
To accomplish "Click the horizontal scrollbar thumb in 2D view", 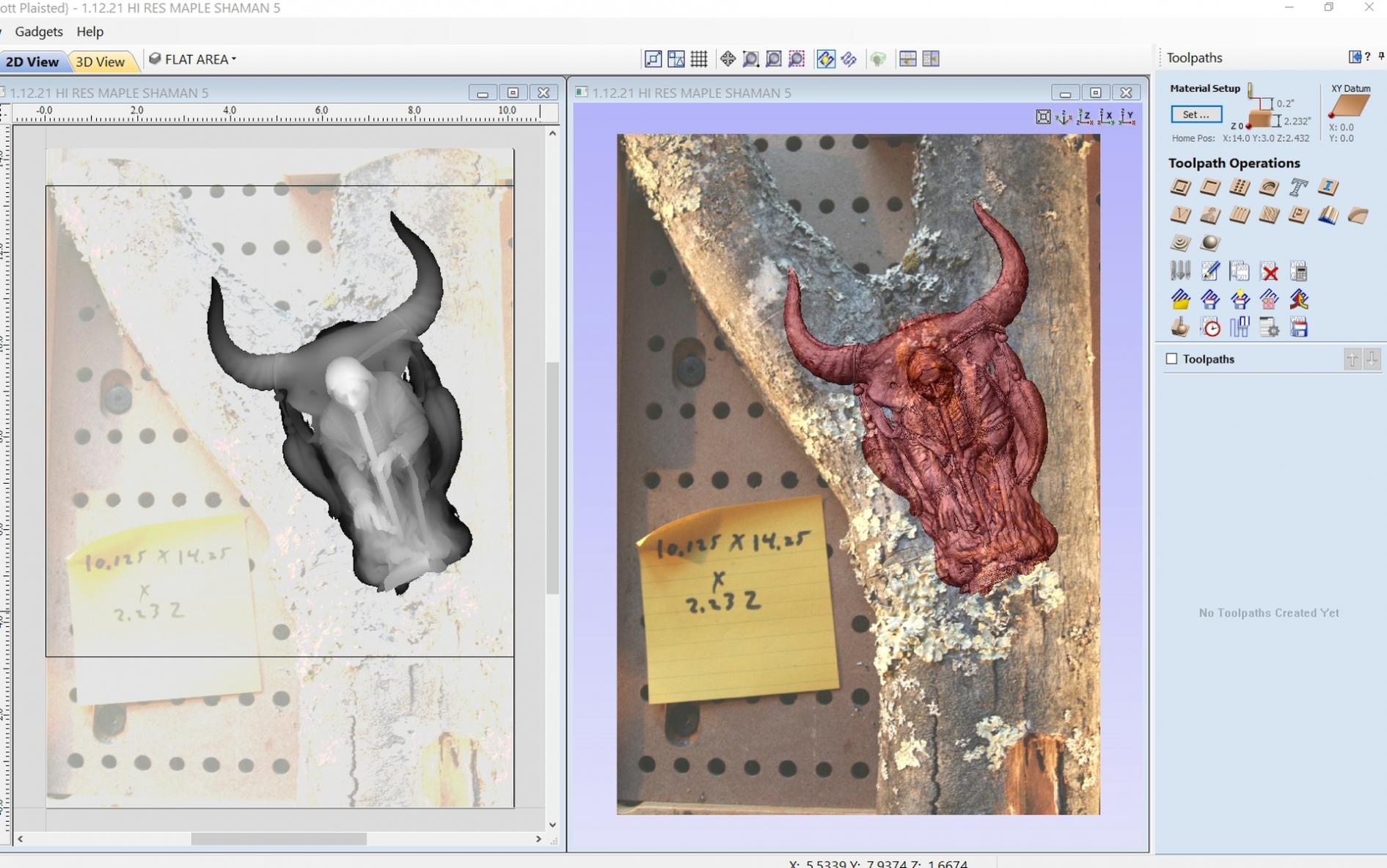I will 279,839.
